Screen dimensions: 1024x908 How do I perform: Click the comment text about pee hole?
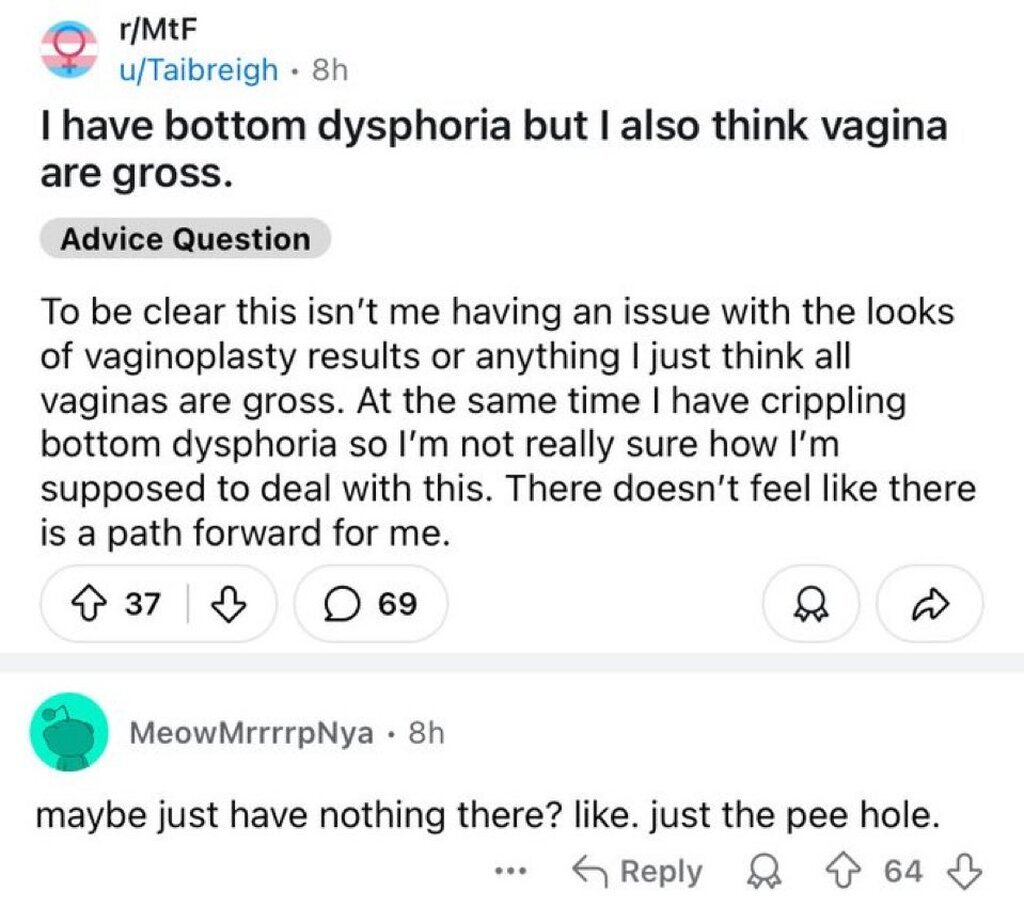488,816
